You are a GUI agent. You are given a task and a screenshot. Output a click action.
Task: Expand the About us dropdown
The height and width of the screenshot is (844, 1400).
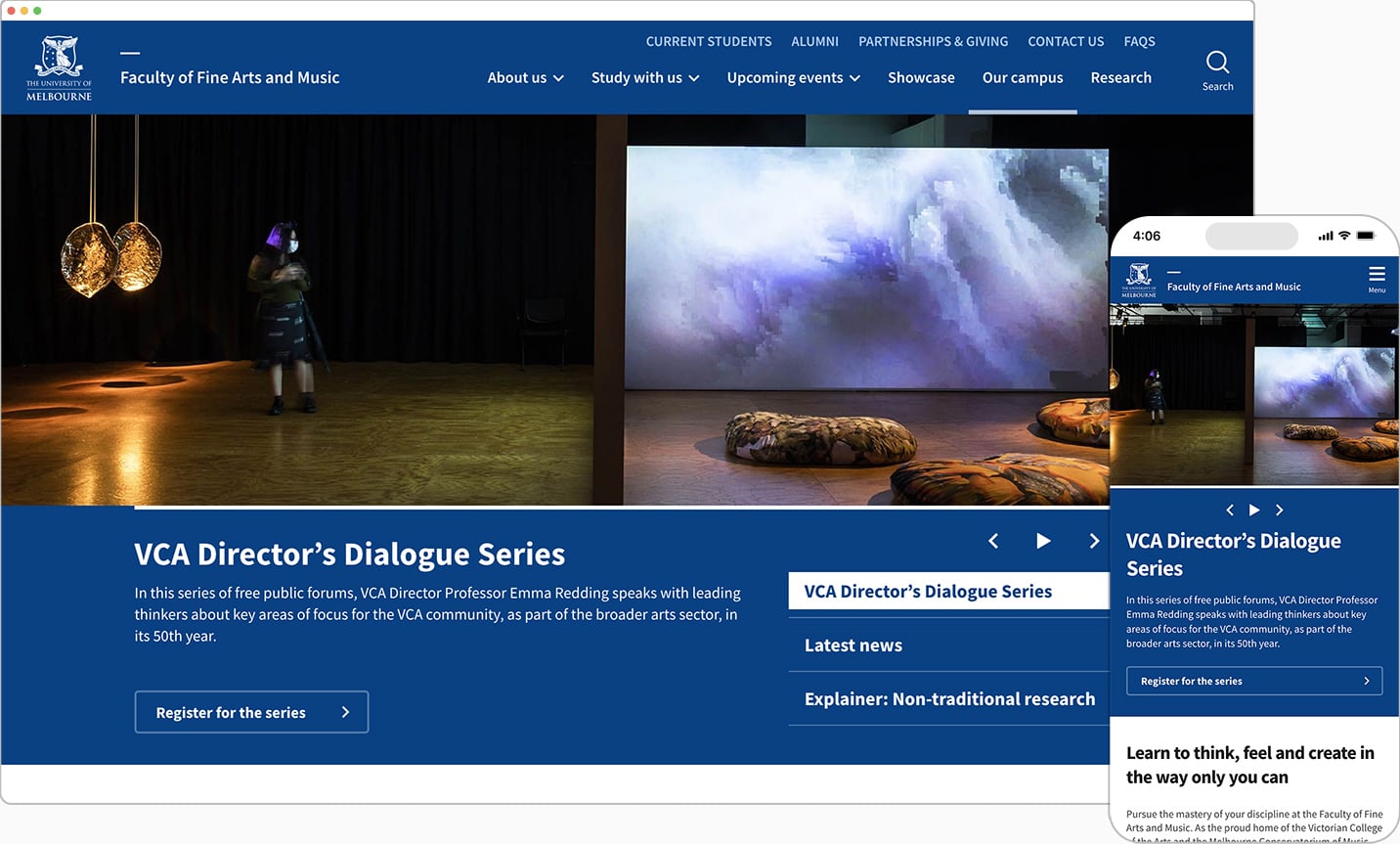coord(525,78)
